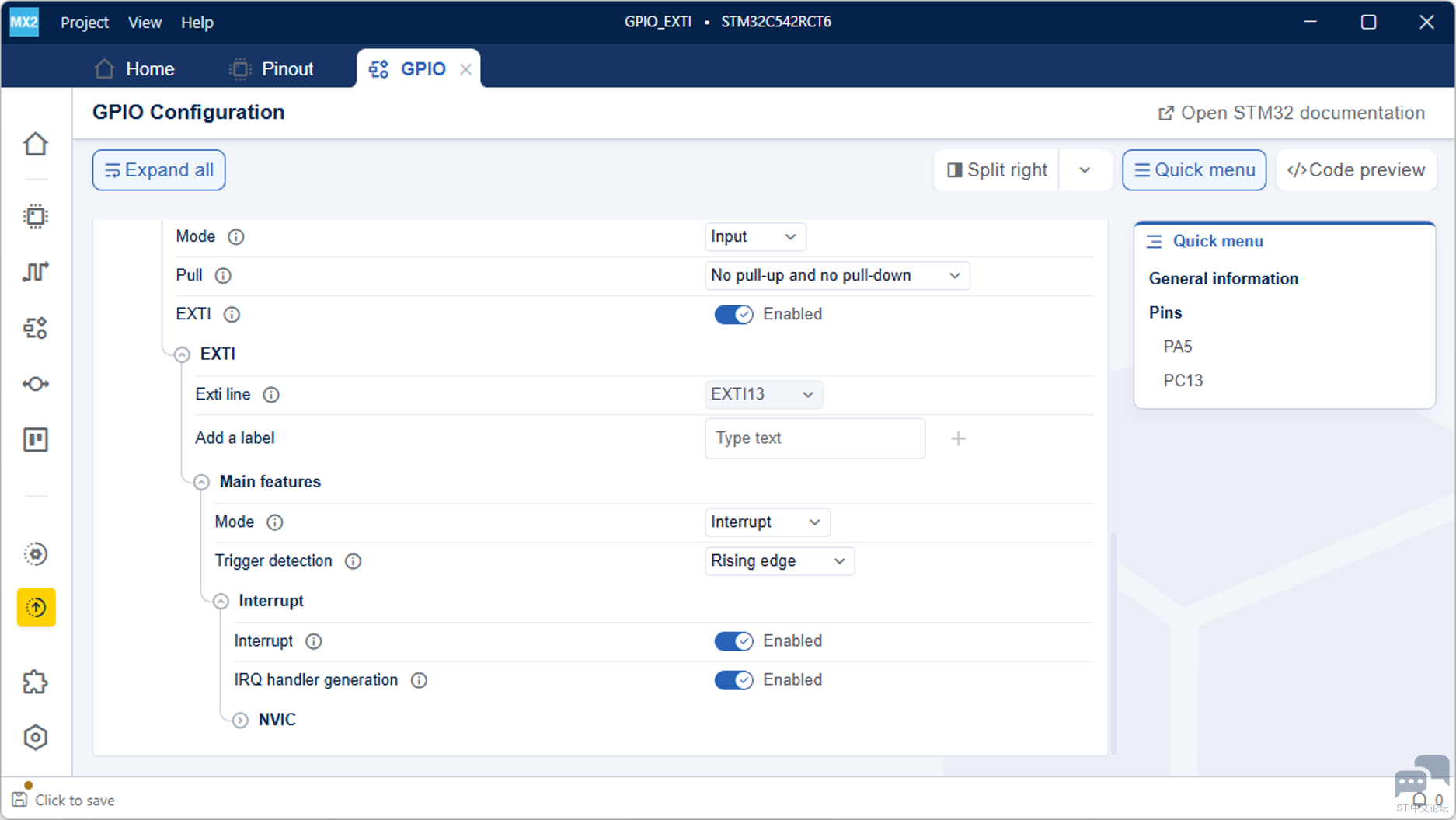
Task: Show info for Trigger detection
Action: (353, 561)
